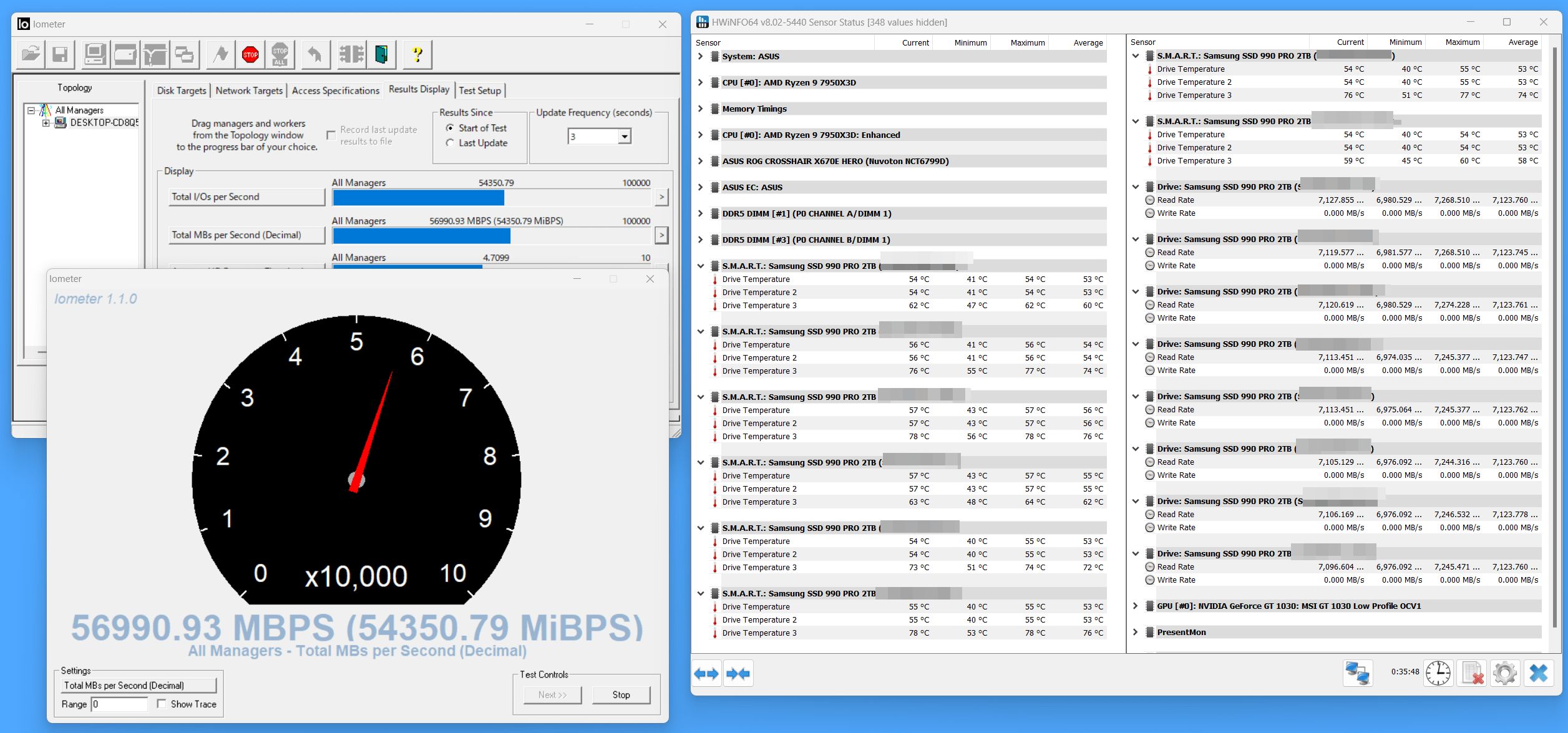Expand the System: ASUS sensor group
Viewport: 1568px width, 733px height.
pyautogui.click(x=701, y=56)
